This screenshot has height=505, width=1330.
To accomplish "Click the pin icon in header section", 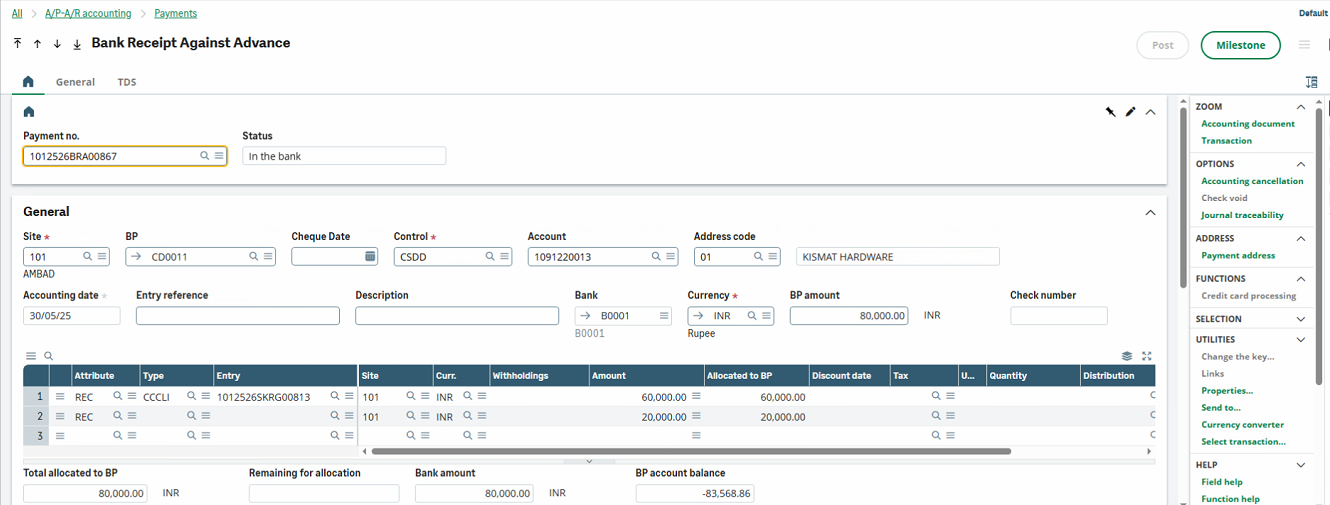I will [x=1110, y=112].
